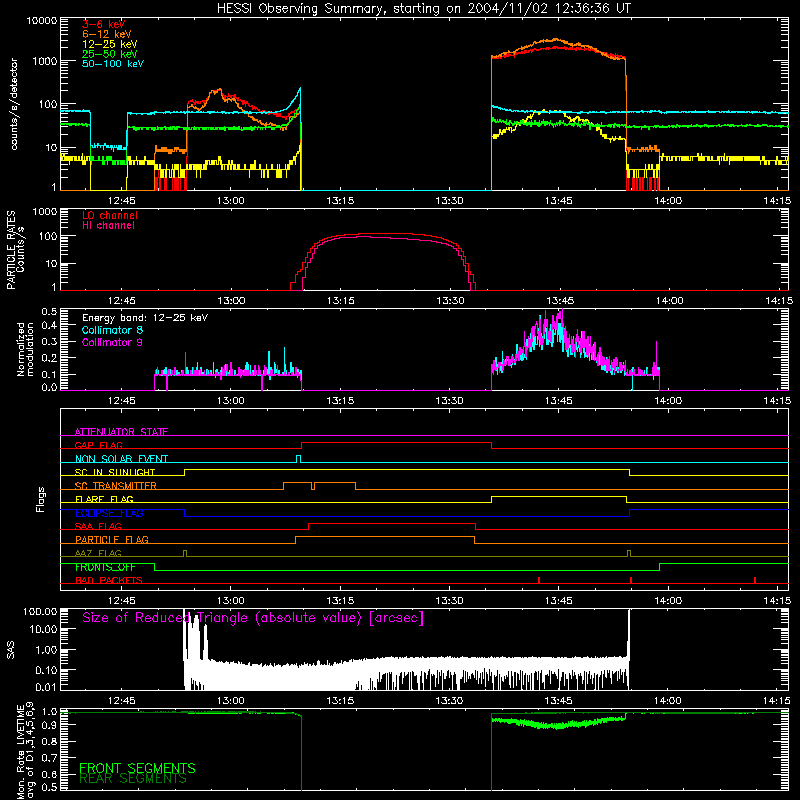Click the SAS axis label

point(11,650)
